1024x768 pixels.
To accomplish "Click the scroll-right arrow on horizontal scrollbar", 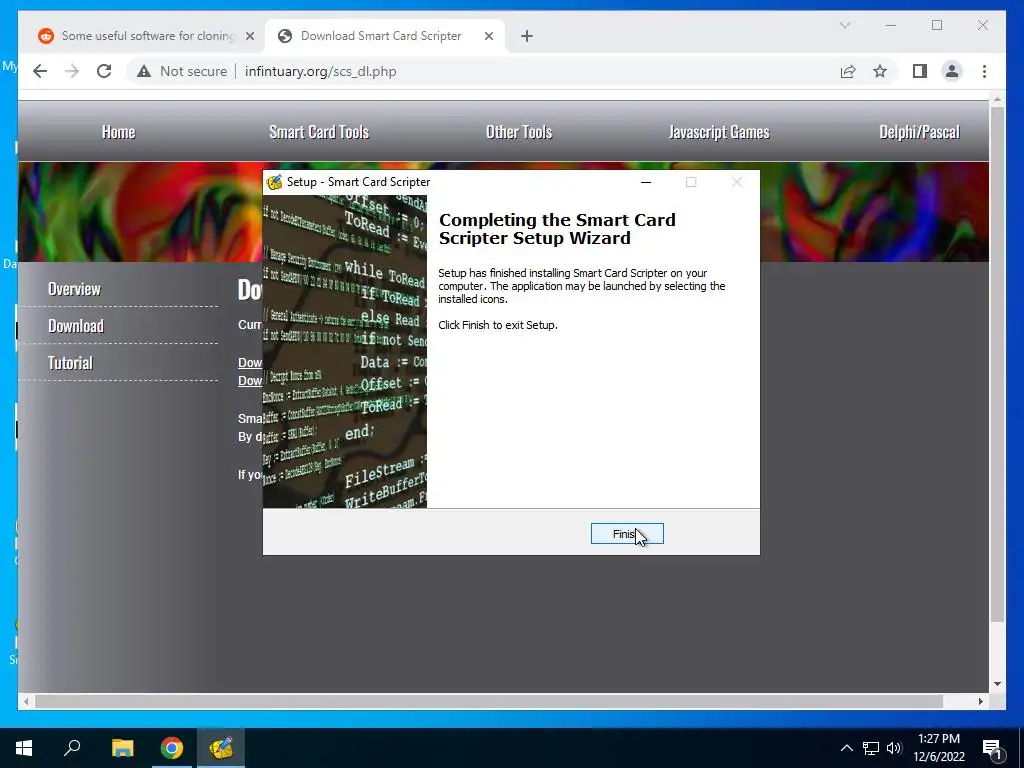I will point(981,701).
